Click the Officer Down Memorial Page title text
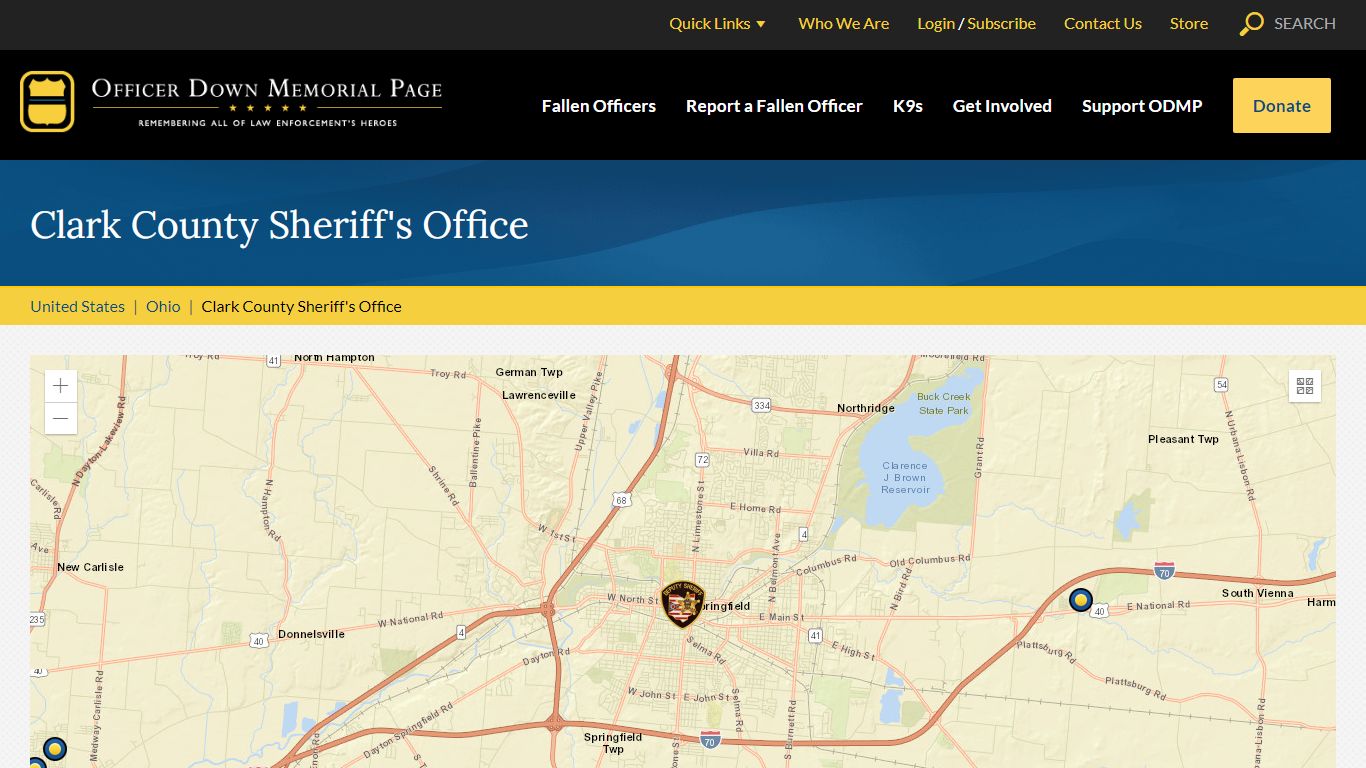This screenshot has height=768, width=1366. tap(267, 89)
